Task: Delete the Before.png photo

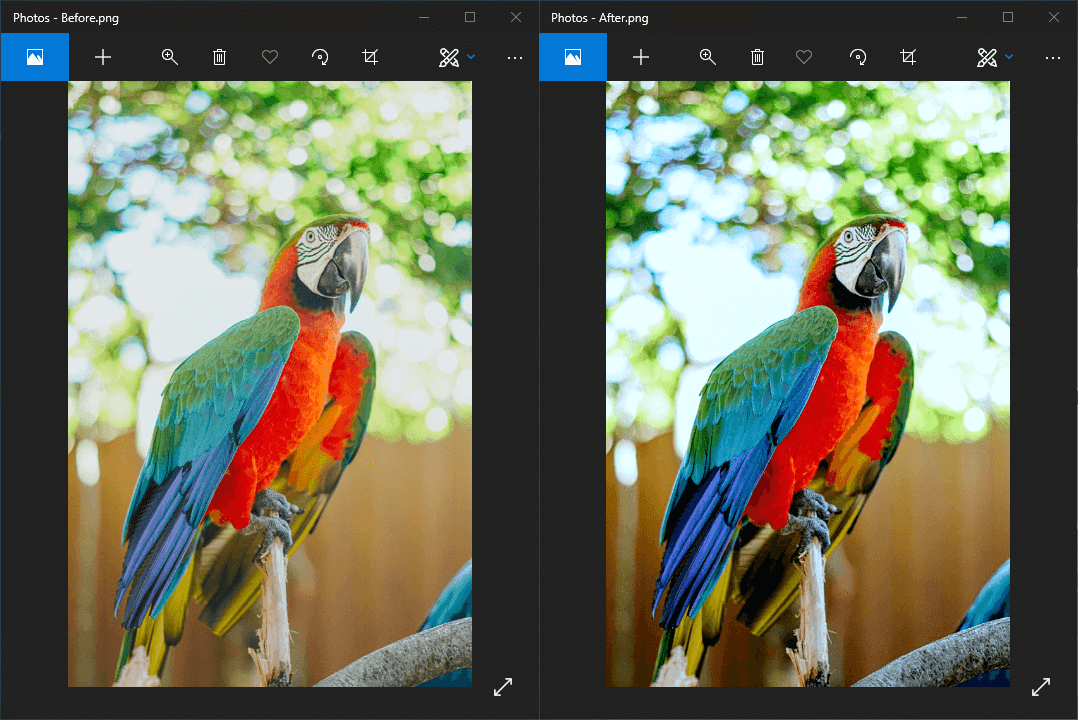Action: [220, 57]
